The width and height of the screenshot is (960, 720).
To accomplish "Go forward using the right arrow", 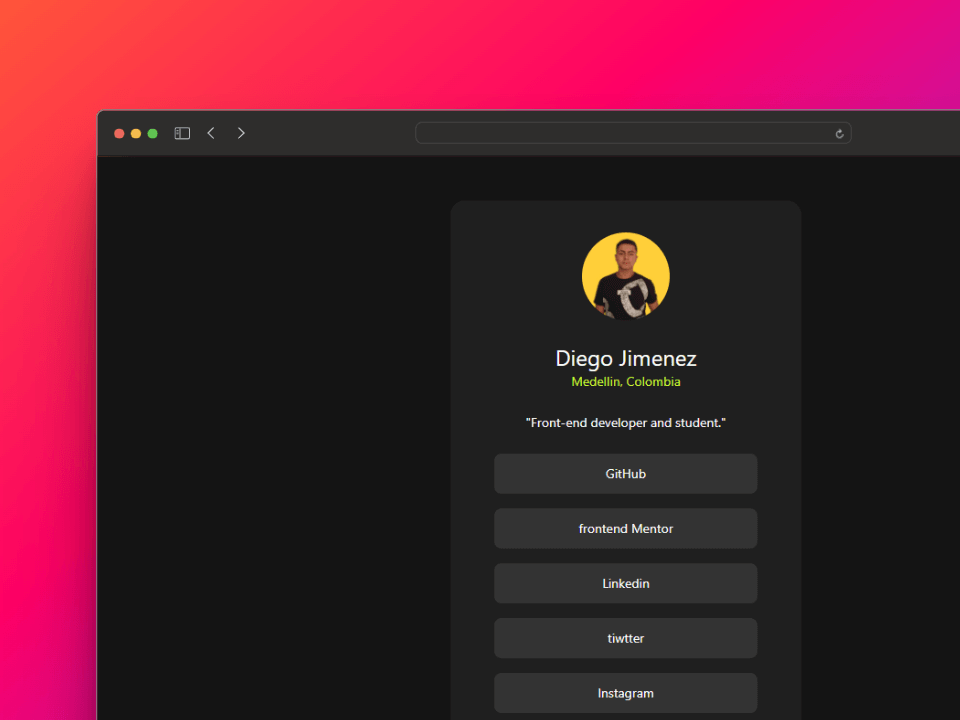I will coord(241,133).
